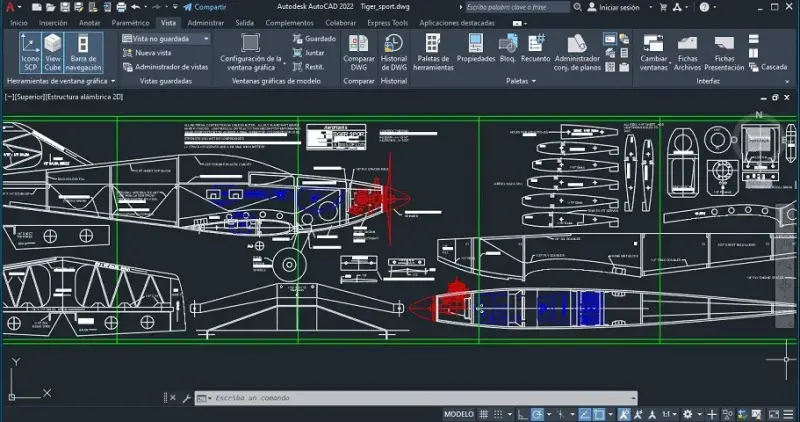Click the open folder icon in quick access toolbar
800x422 pixels.
pyautogui.click(x=50, y=7)
